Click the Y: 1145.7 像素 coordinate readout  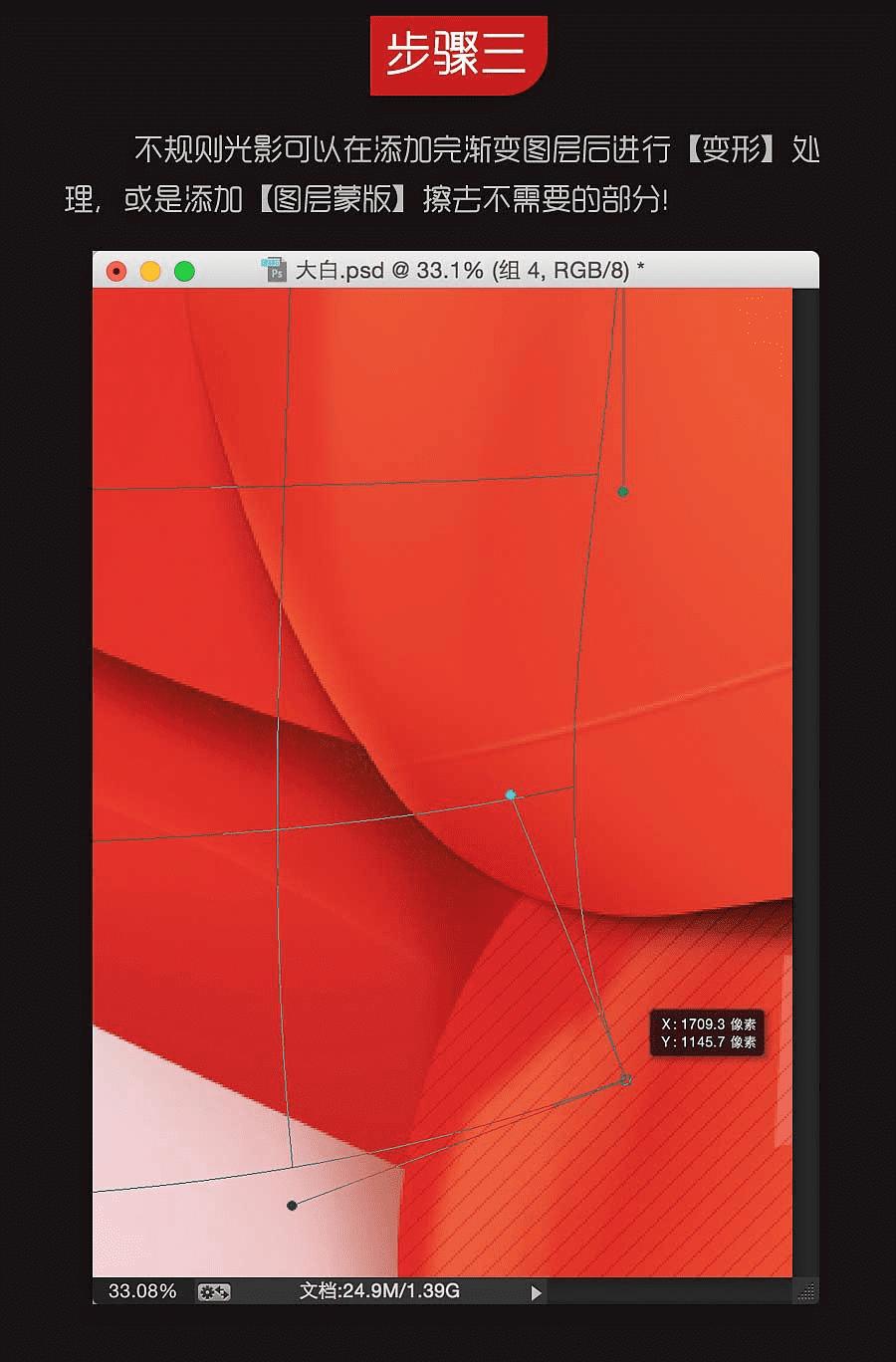(708, 1042)
